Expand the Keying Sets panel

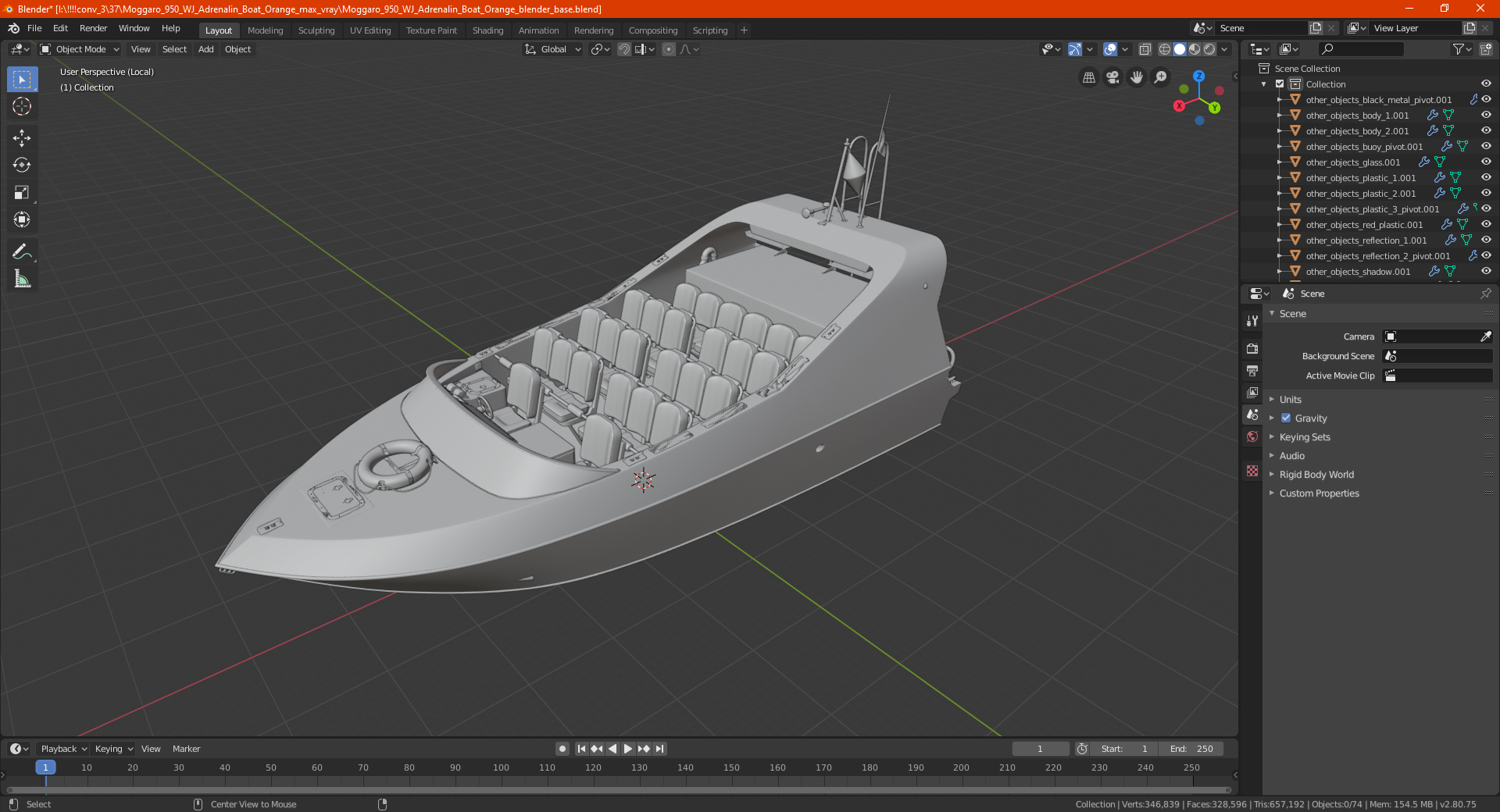click(x=1304, y=436)
